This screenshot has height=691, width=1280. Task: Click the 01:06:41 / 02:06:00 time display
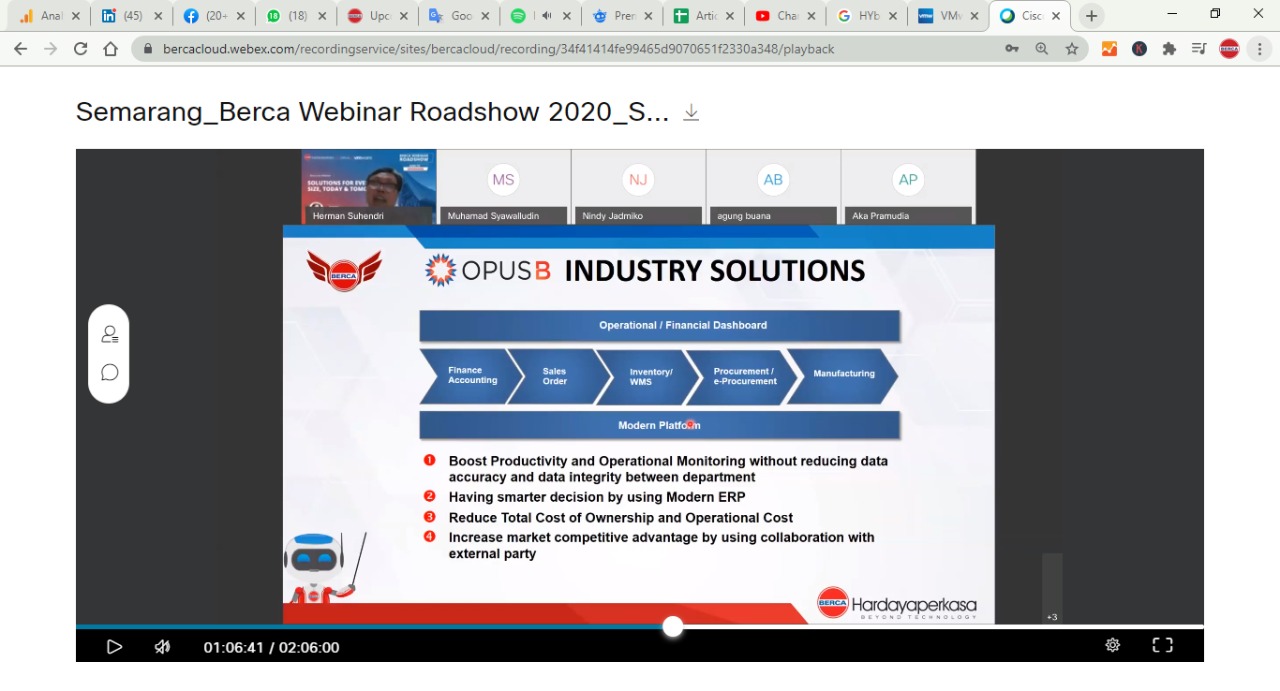(271, 647)
